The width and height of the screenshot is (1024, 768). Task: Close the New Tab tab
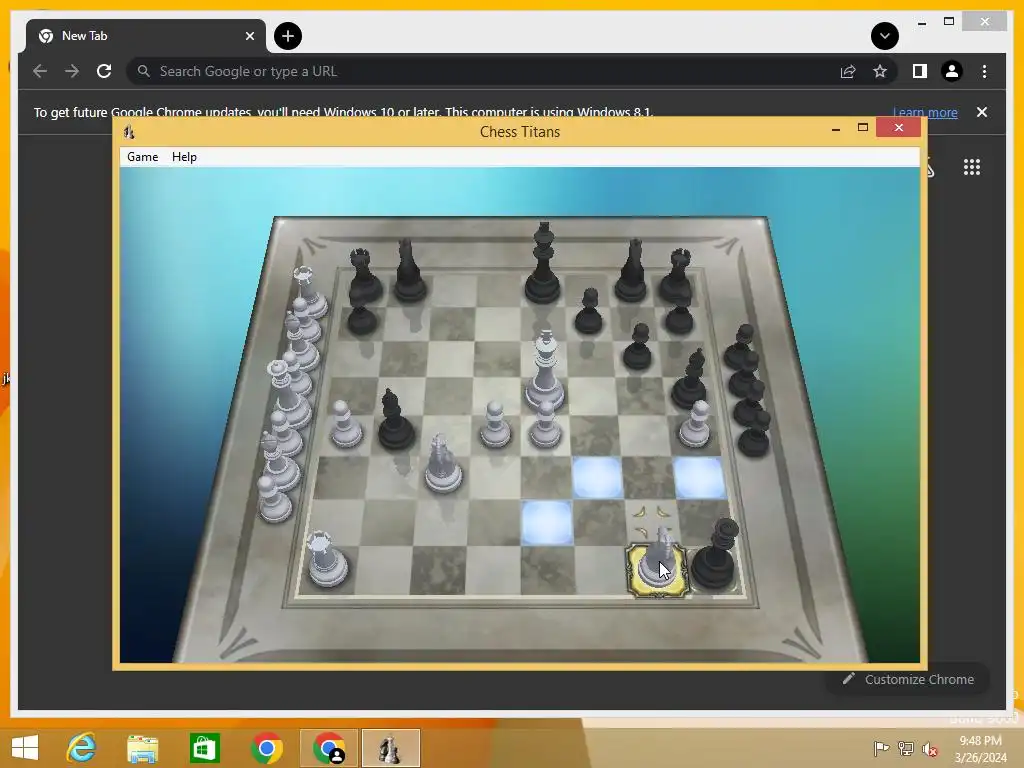click(249, 36)
